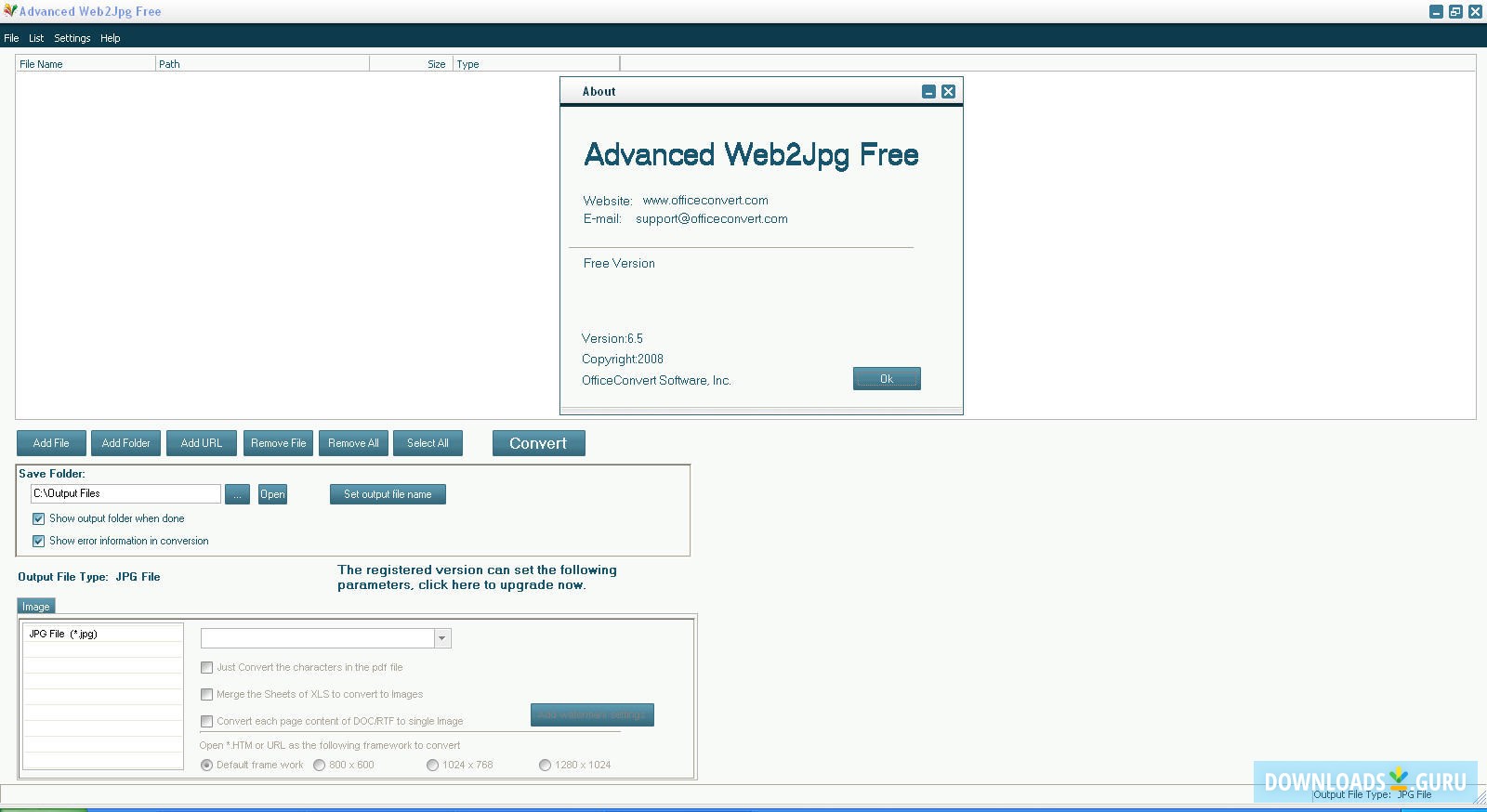Toggle Convert each page content of DOC/RTF
The height and width of the screenshot is (812, 1487).
coord(207,721)
